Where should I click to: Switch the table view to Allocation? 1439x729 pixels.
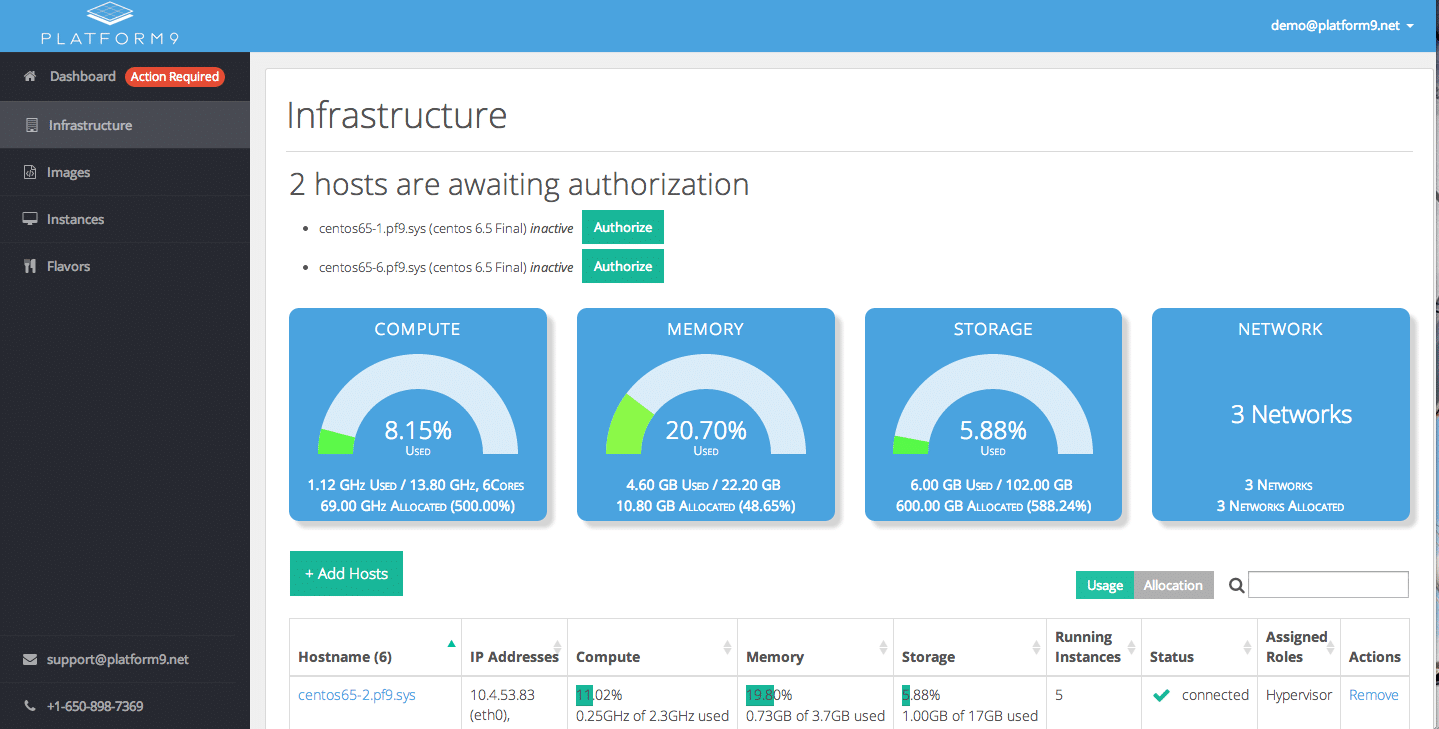click(1173, 585)
